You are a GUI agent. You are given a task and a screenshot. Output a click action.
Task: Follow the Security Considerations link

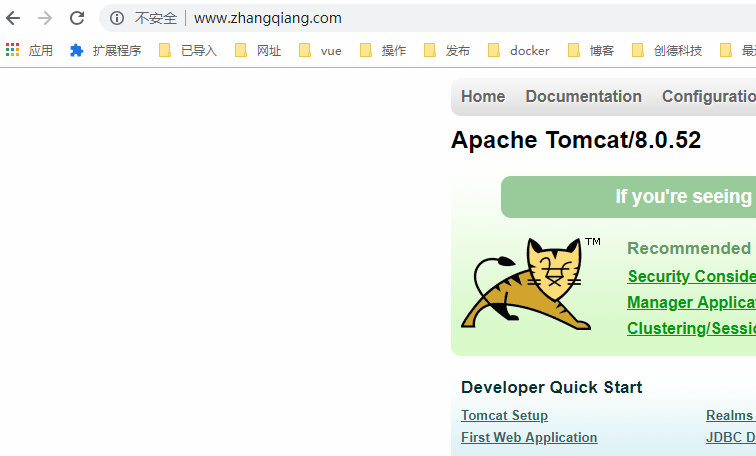click(x=691, y=276)
